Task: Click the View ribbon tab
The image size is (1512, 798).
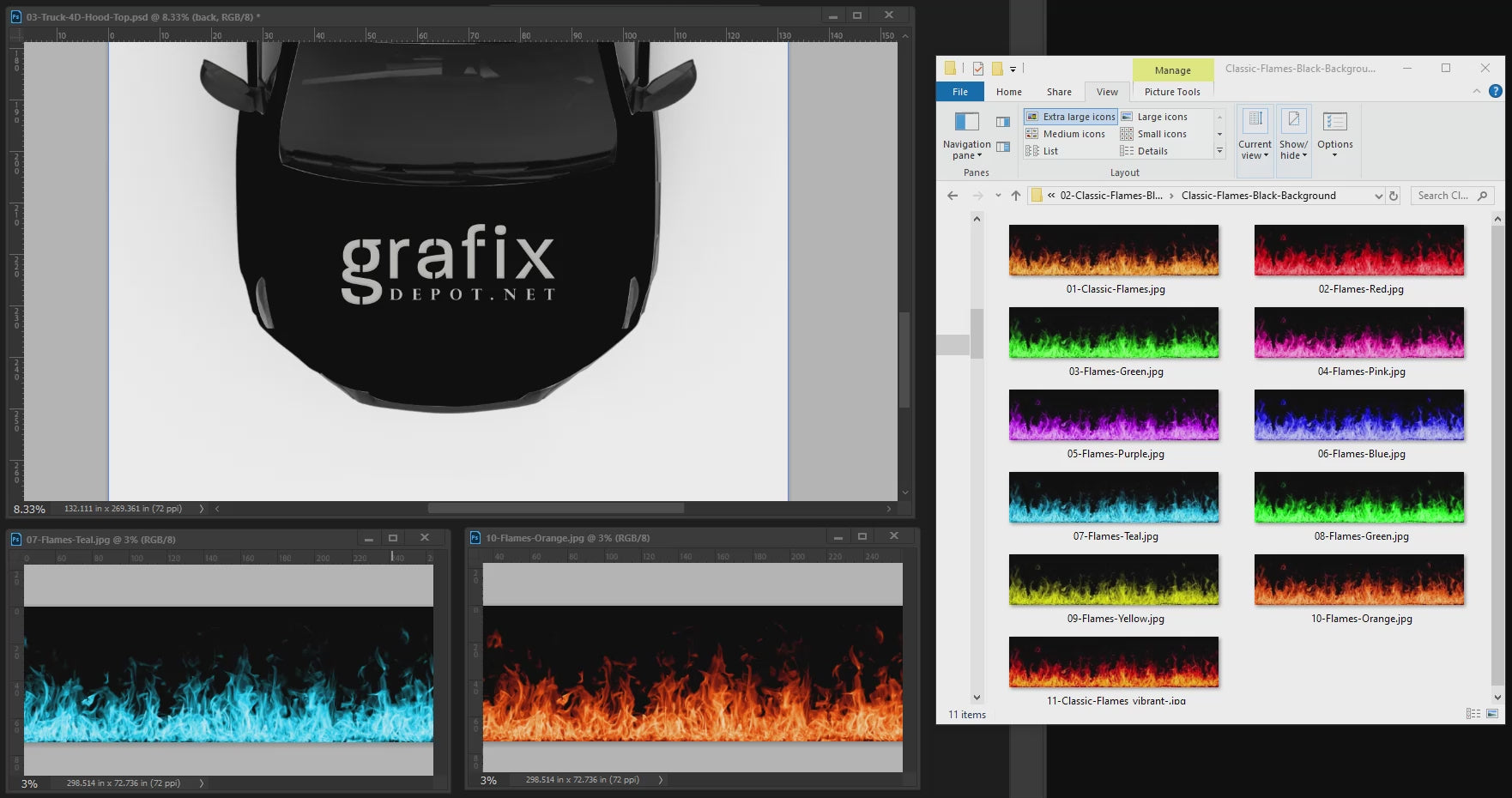Action: coord(1107,92)
